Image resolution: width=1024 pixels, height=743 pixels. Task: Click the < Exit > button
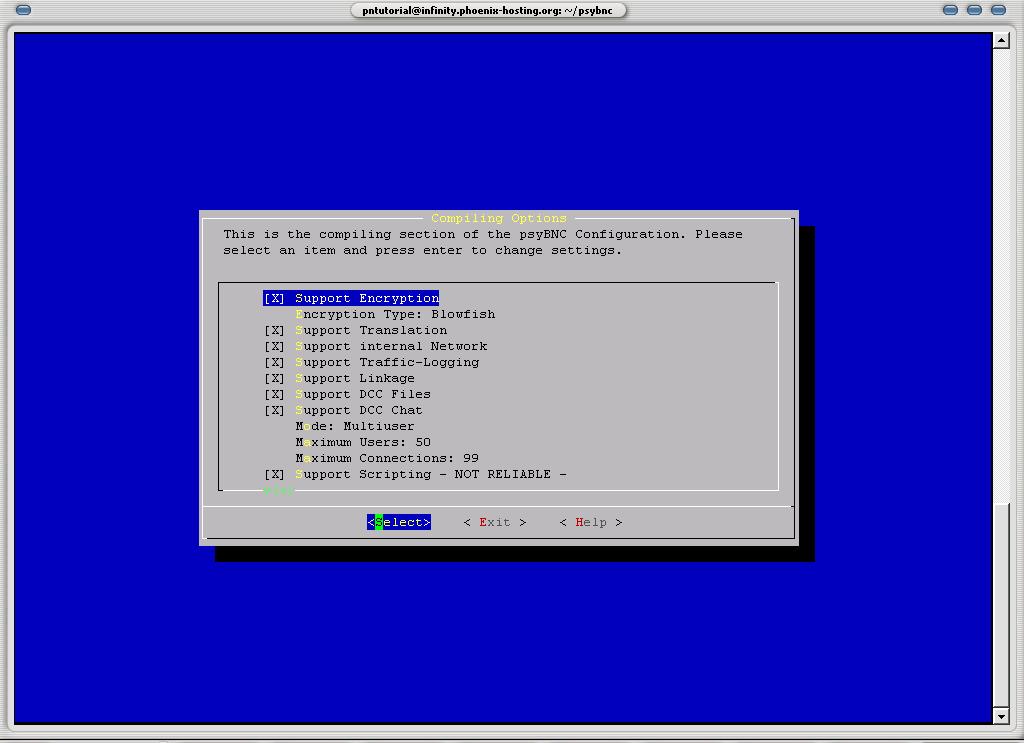[x=495, y=522]
